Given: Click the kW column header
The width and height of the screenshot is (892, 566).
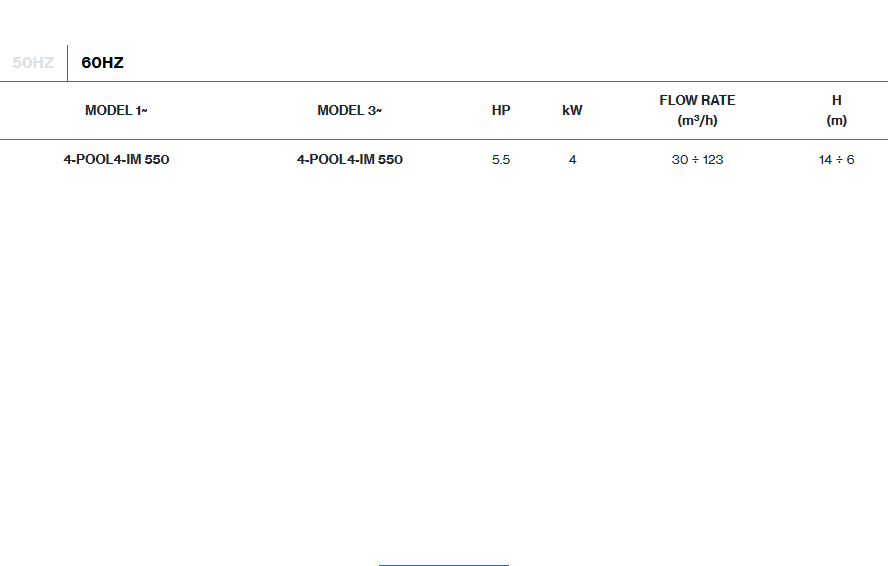Looking at the screenshot, I should (x=572, y=111).
